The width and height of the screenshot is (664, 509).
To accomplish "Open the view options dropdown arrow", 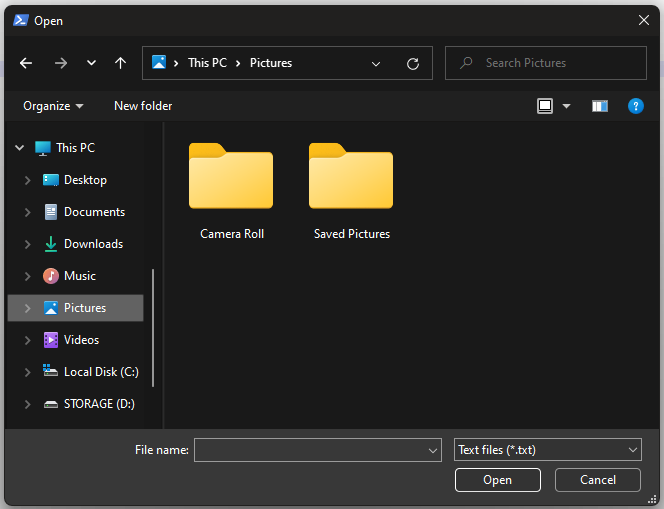I will point(566,106).
